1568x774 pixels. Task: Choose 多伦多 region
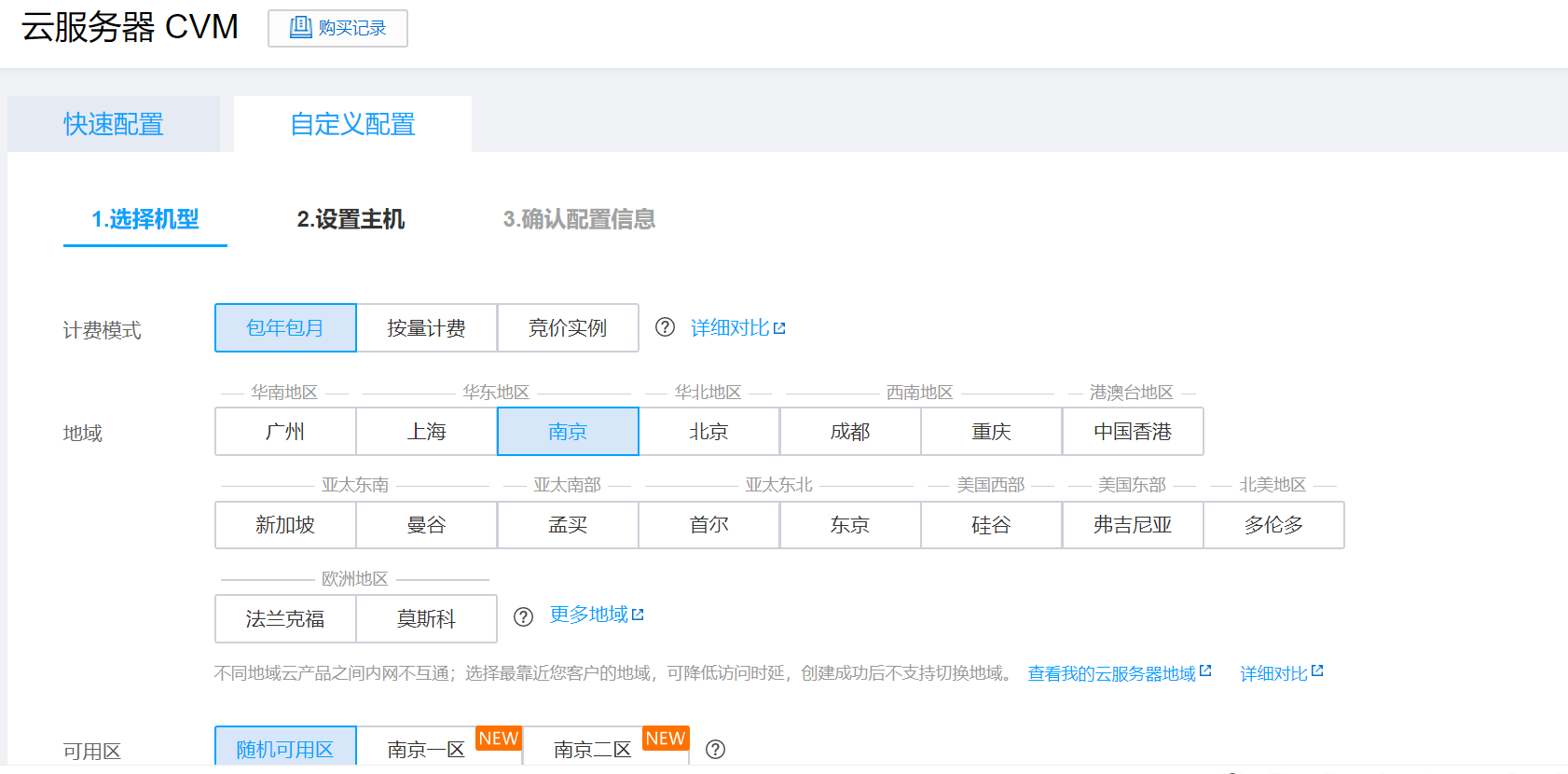(1274, 525)
